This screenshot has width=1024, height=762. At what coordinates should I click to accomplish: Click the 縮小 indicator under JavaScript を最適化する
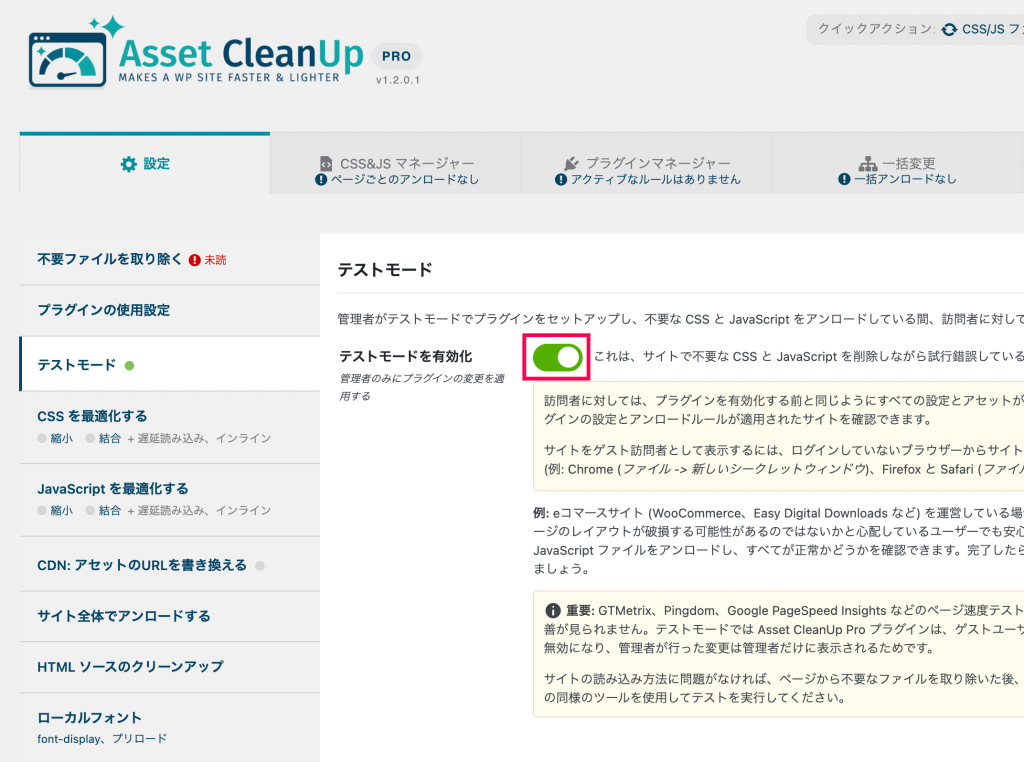pos(56,511)
